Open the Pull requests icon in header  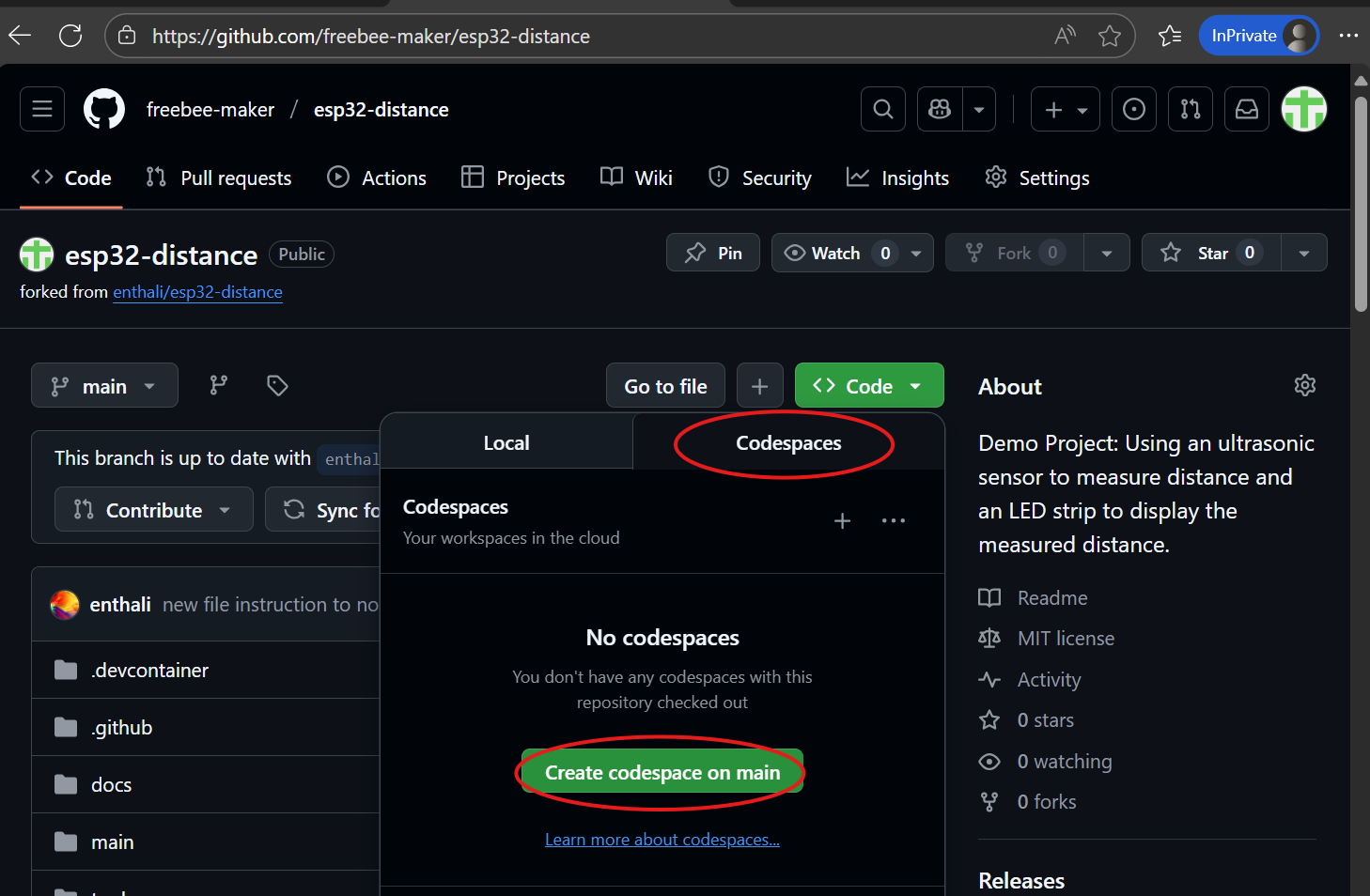click(1190, 109)
